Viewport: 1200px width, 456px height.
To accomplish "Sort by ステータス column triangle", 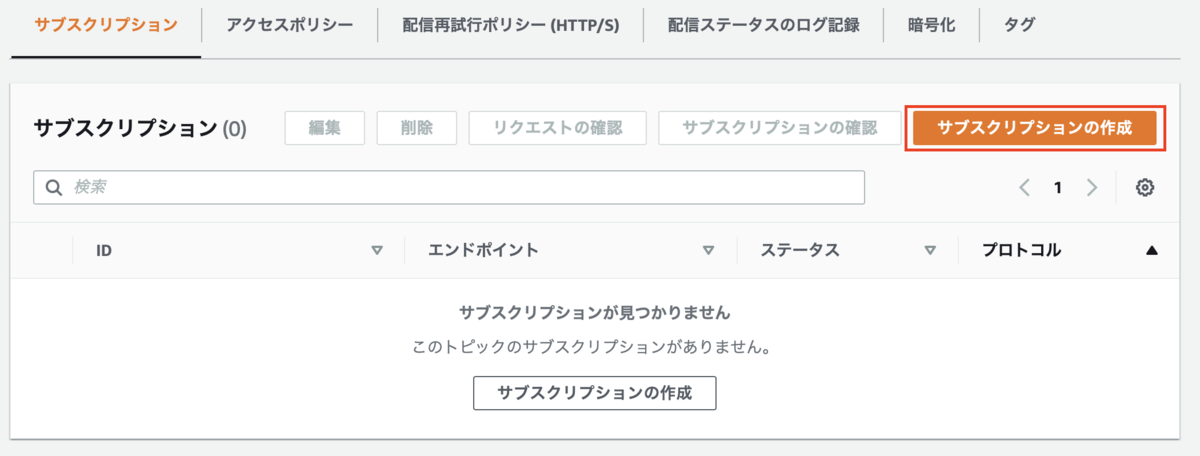I will click(930, 251).
